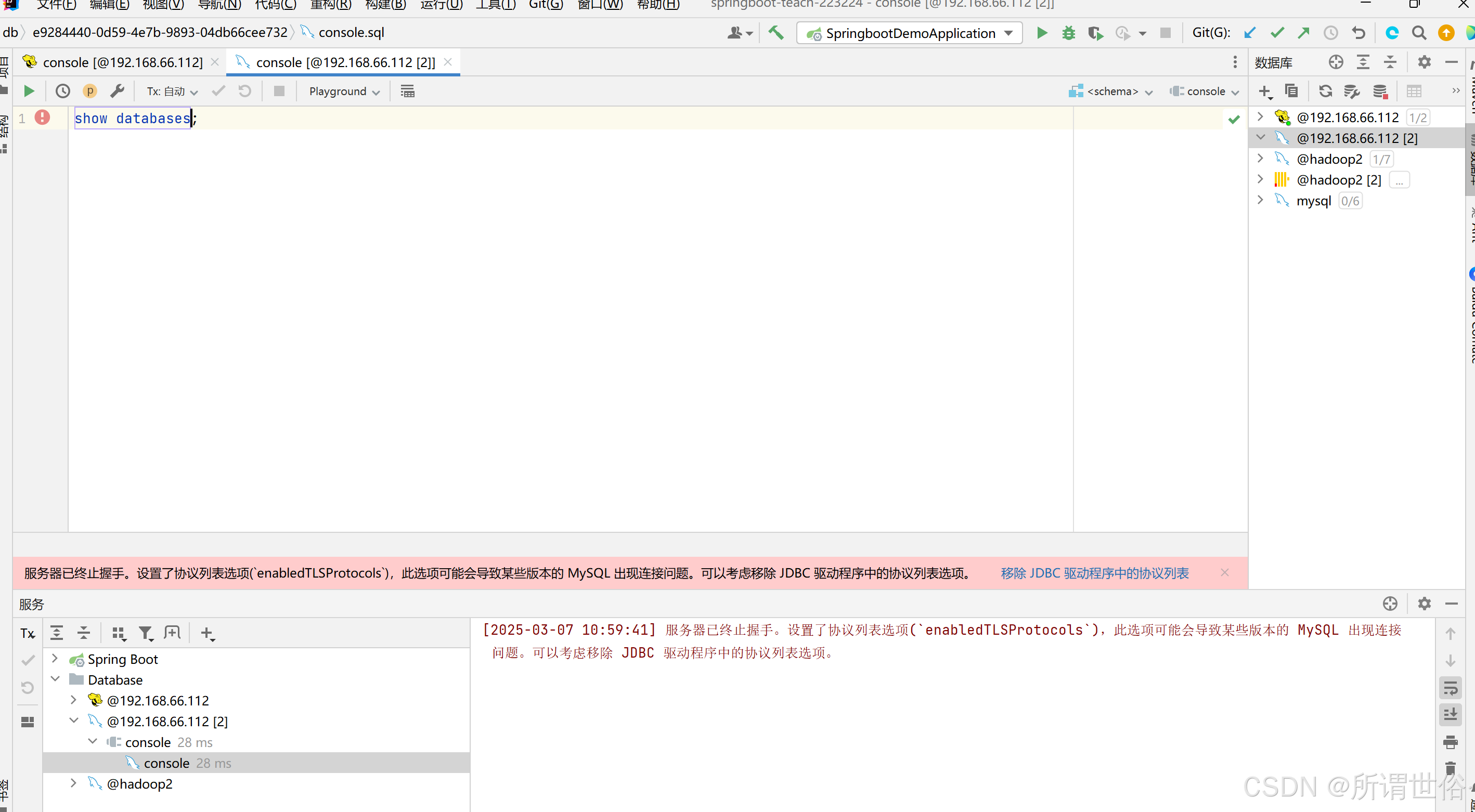Click the wrench settings icon in console toolbar
Viewport: 1475px width, 812px height.
[117, 91]
